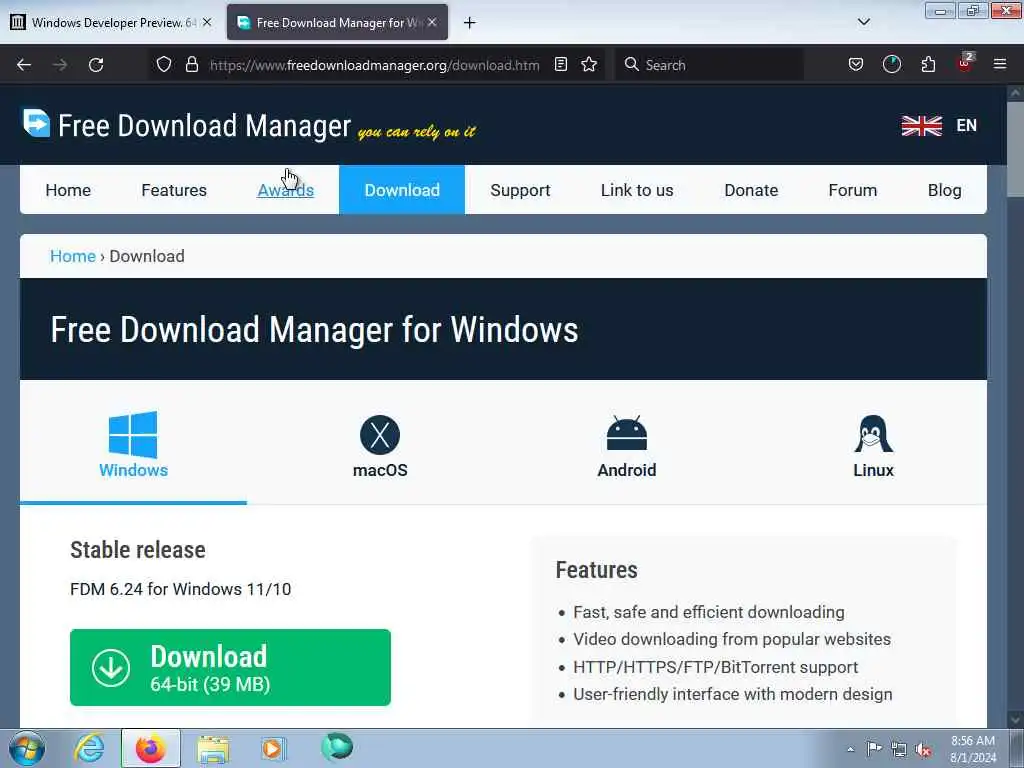This screenshot has width=1024, height=768.
Task: Select the Free Download Manager browser tab
Action: point(337,23)
